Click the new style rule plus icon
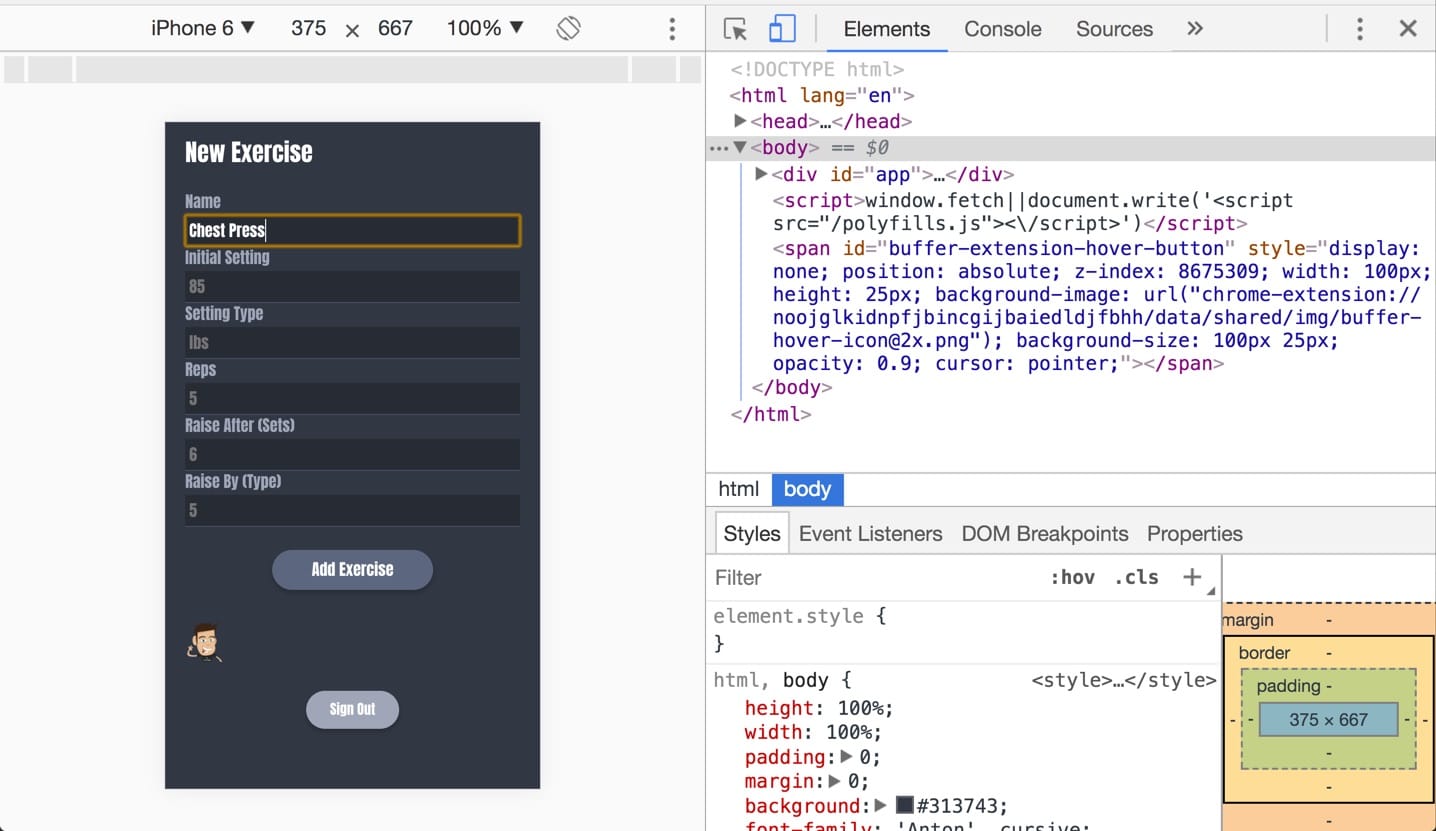This screenshot has height=831, width=1436. pyautogui.click(x=1192, y=577)
